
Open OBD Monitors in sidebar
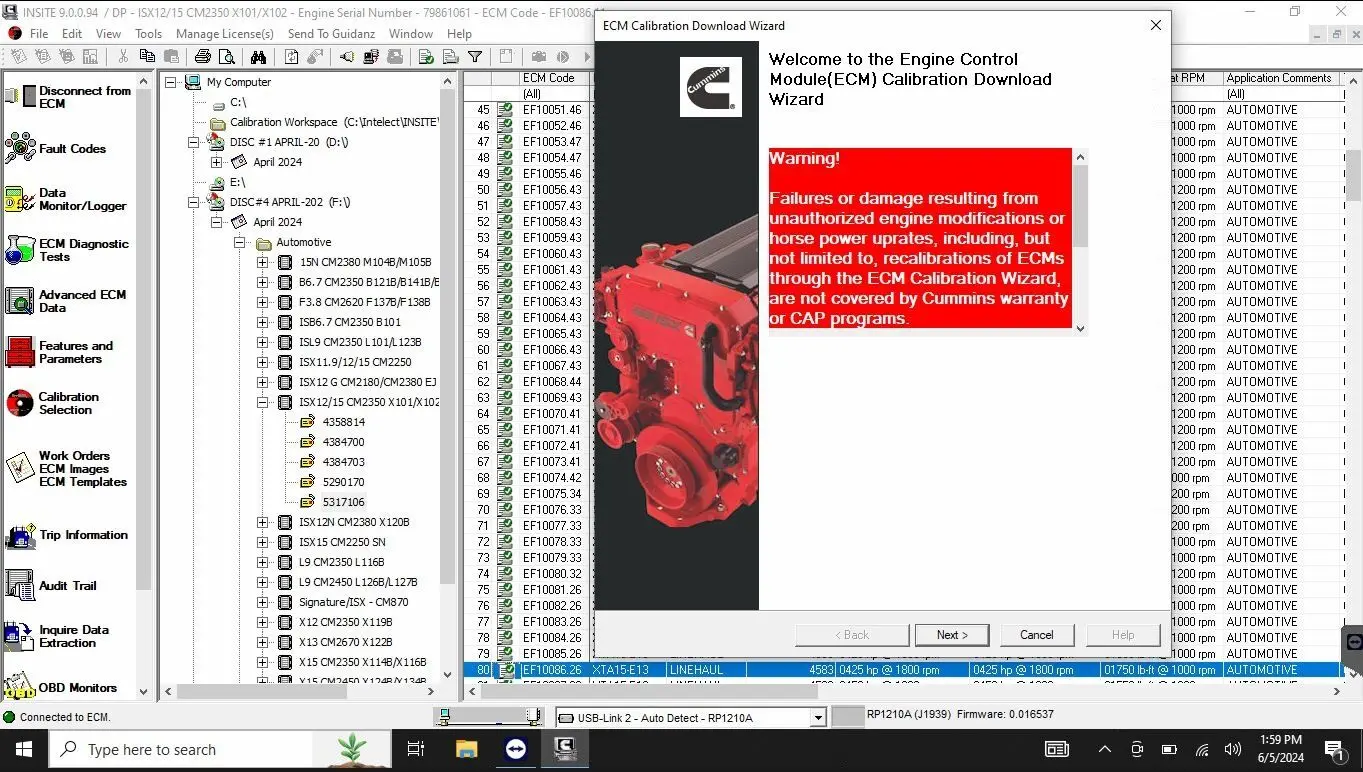click(61, 688)
